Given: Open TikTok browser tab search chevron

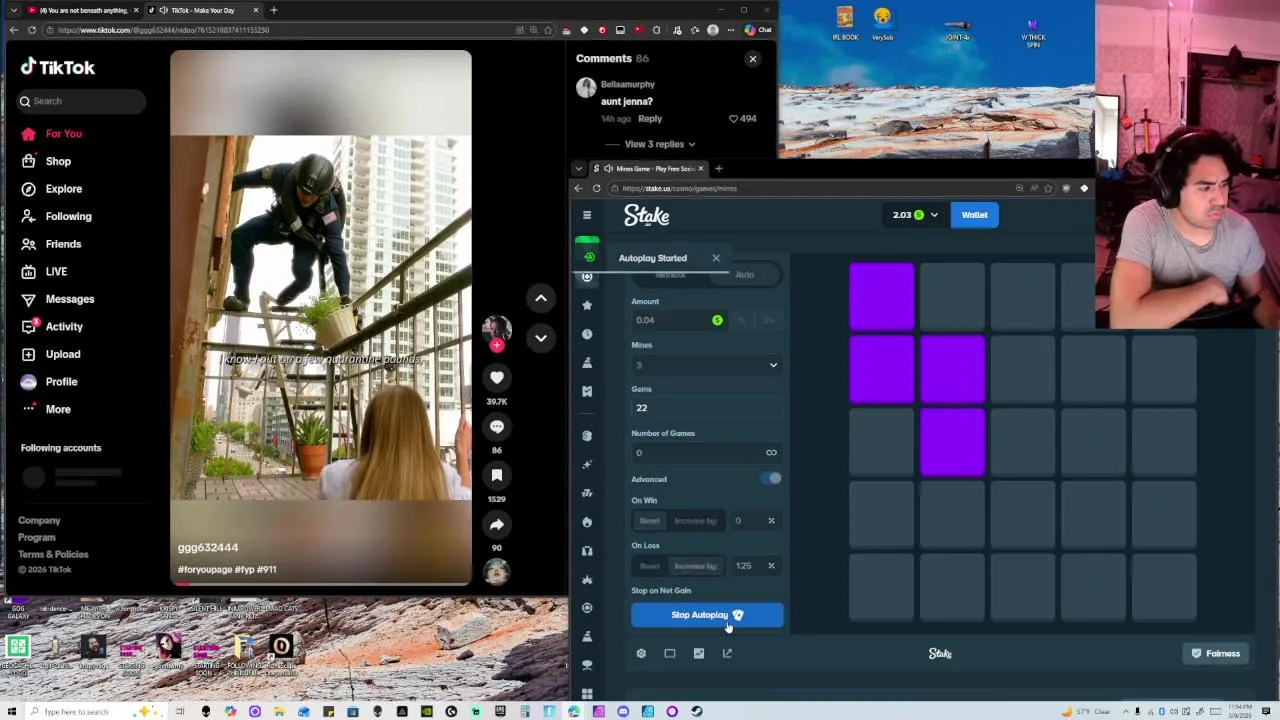Looking at the screenshot, I should pyautogui.click(x=13, y=10).
